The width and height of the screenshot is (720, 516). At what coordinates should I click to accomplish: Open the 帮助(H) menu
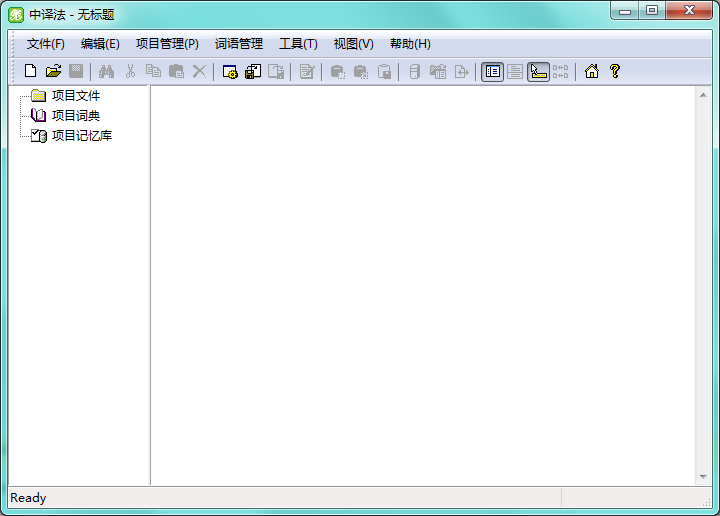[410, 44]
